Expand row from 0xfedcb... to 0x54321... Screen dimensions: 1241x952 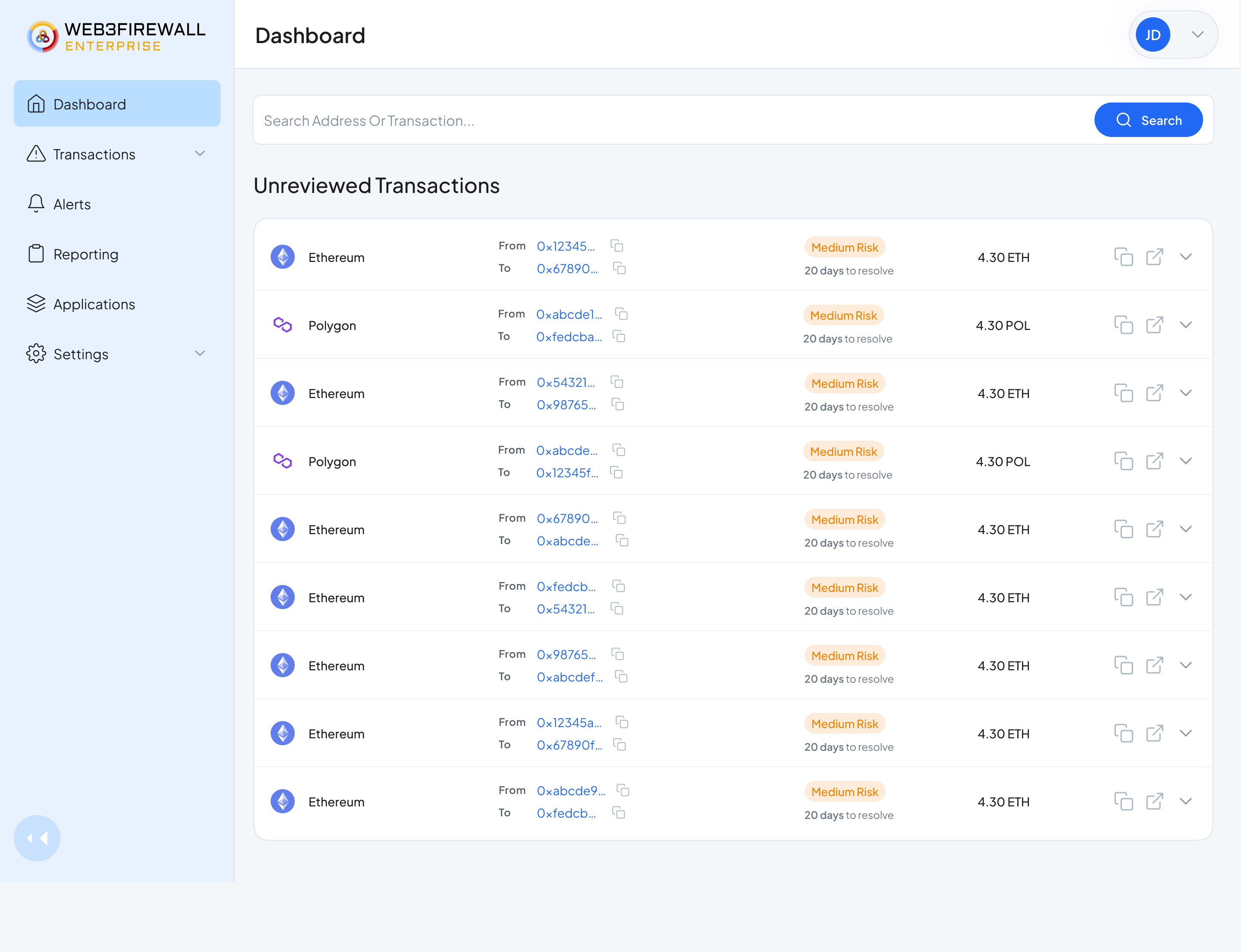(x=1185, y=597)
